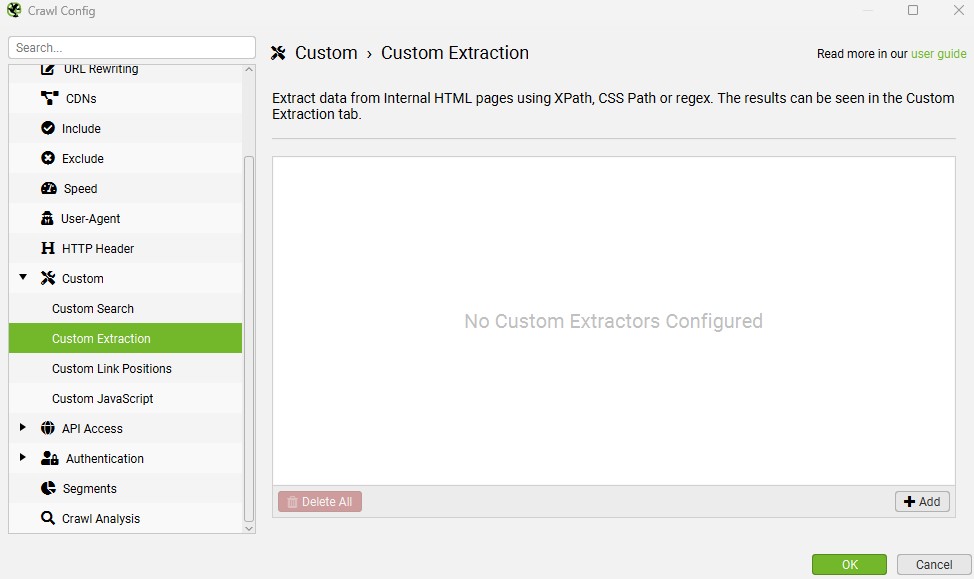
Task: Add a new custom extractor
Action: coord(922,502)
